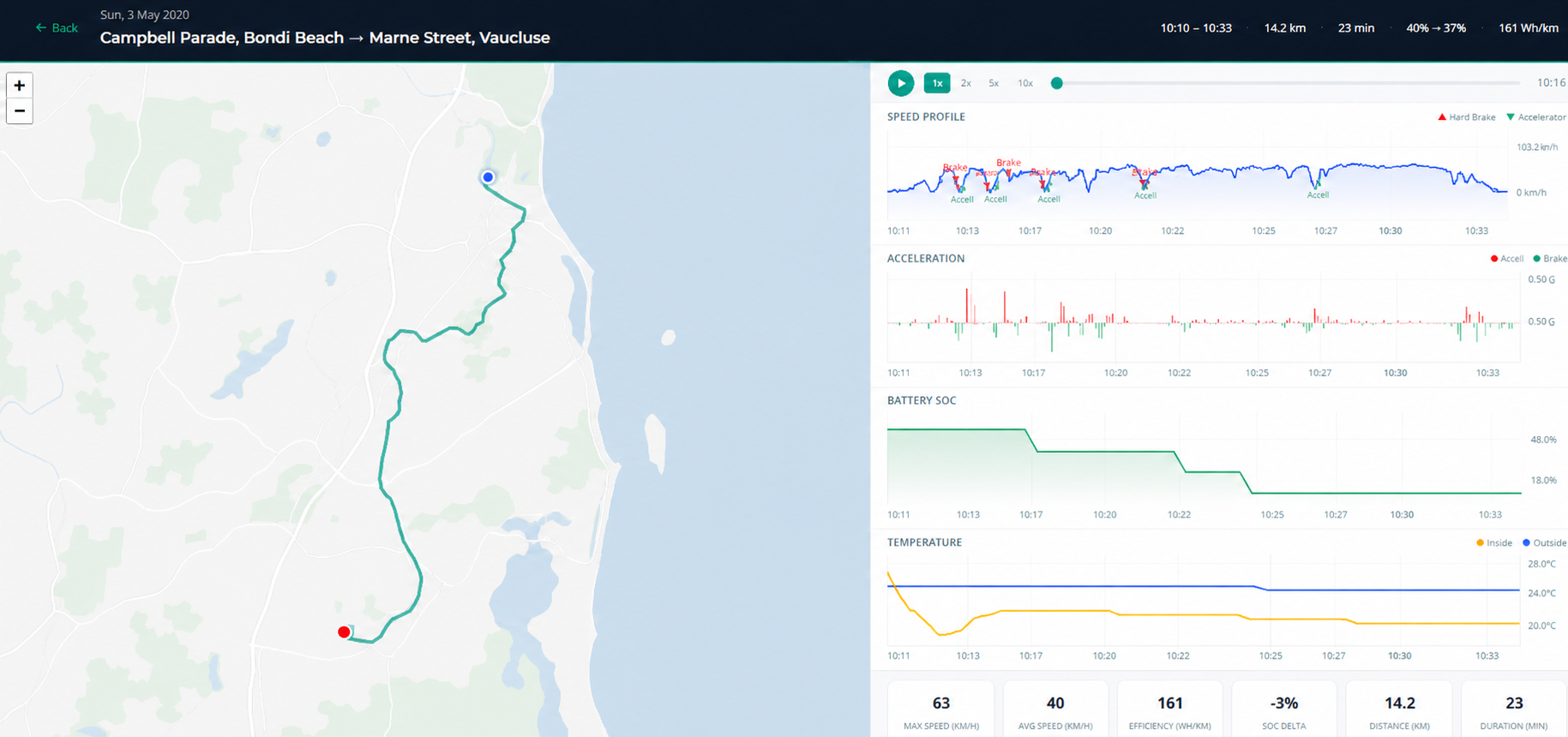Image resolution: width=1568 pixels, height=737 pixels.
Task: Click the SOC Delta -3% stat card
Action: (x=1284, y=710)
